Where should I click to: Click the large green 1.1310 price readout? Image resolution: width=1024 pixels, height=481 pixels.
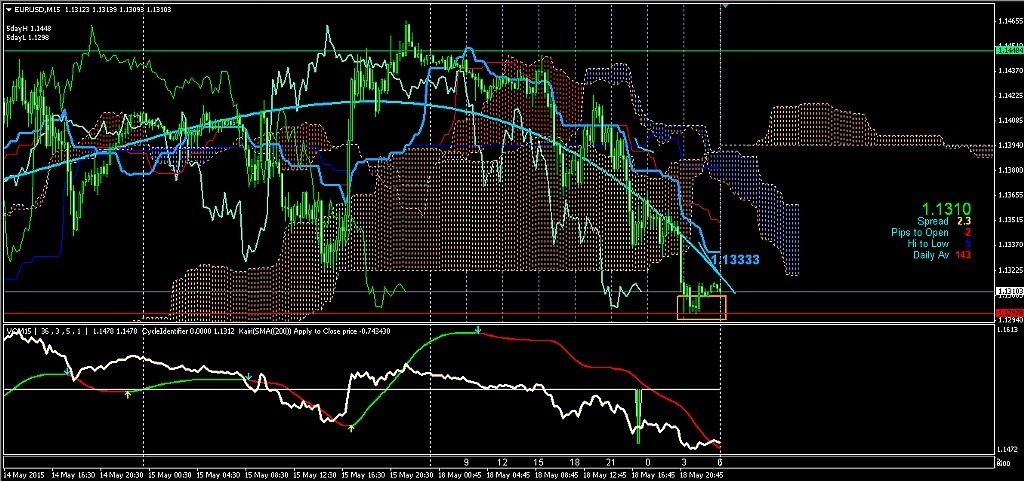click(946, 209)
